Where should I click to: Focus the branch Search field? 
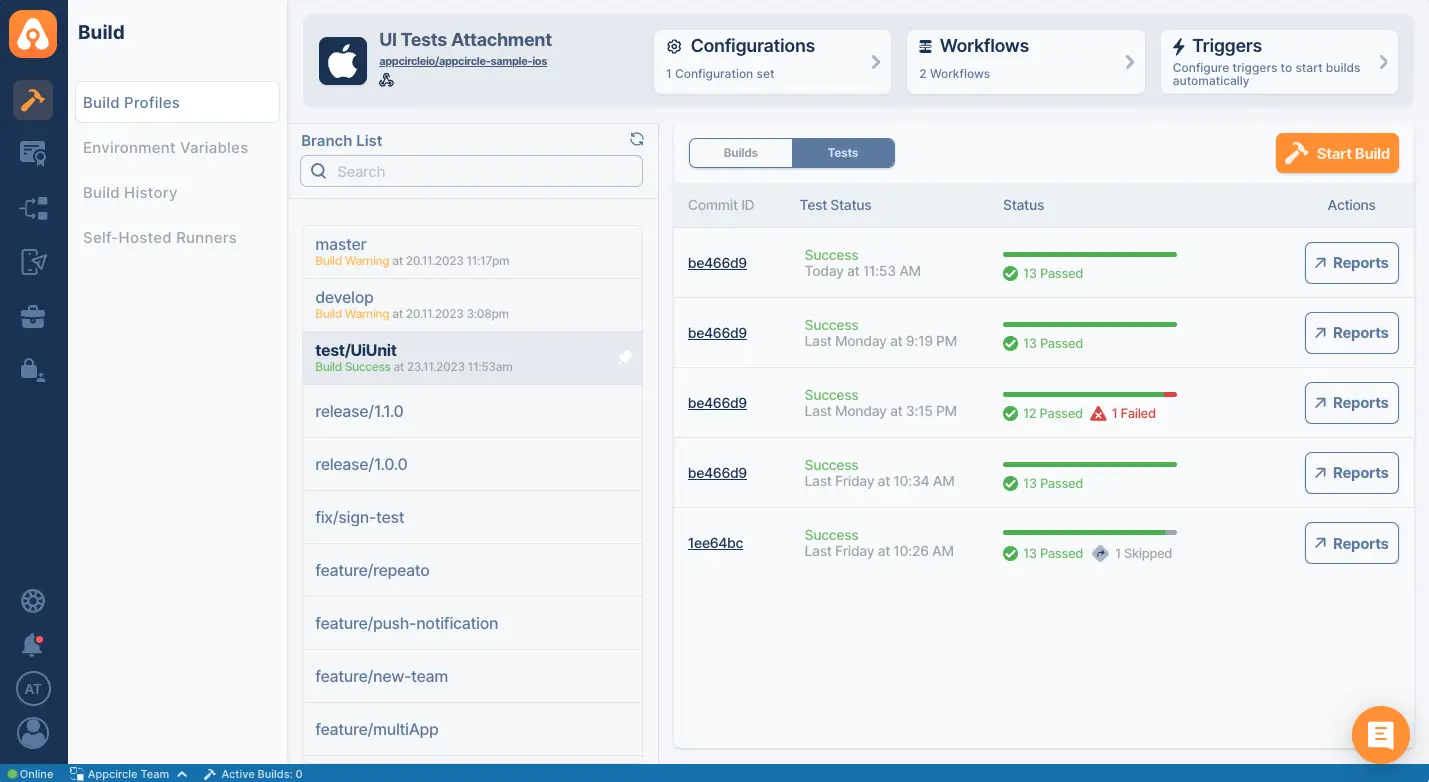471,171
